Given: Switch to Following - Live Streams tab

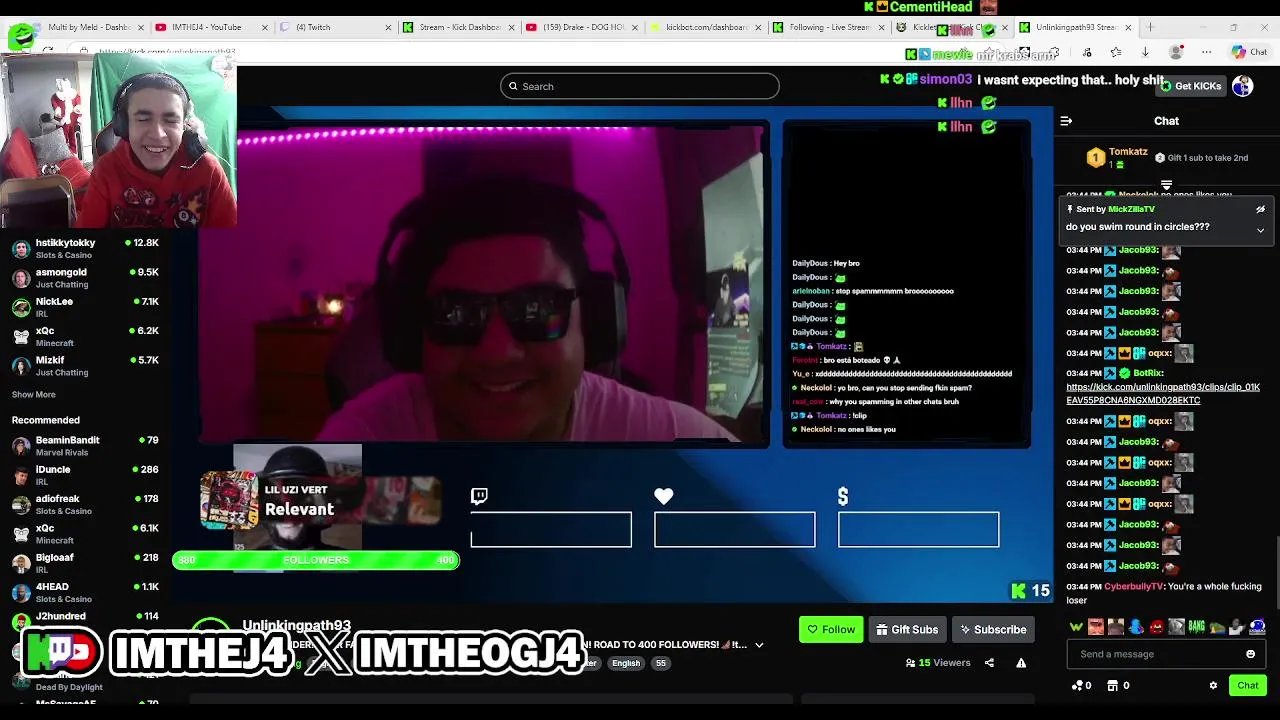Looking at the screenshot, I should tap(827, 27).
